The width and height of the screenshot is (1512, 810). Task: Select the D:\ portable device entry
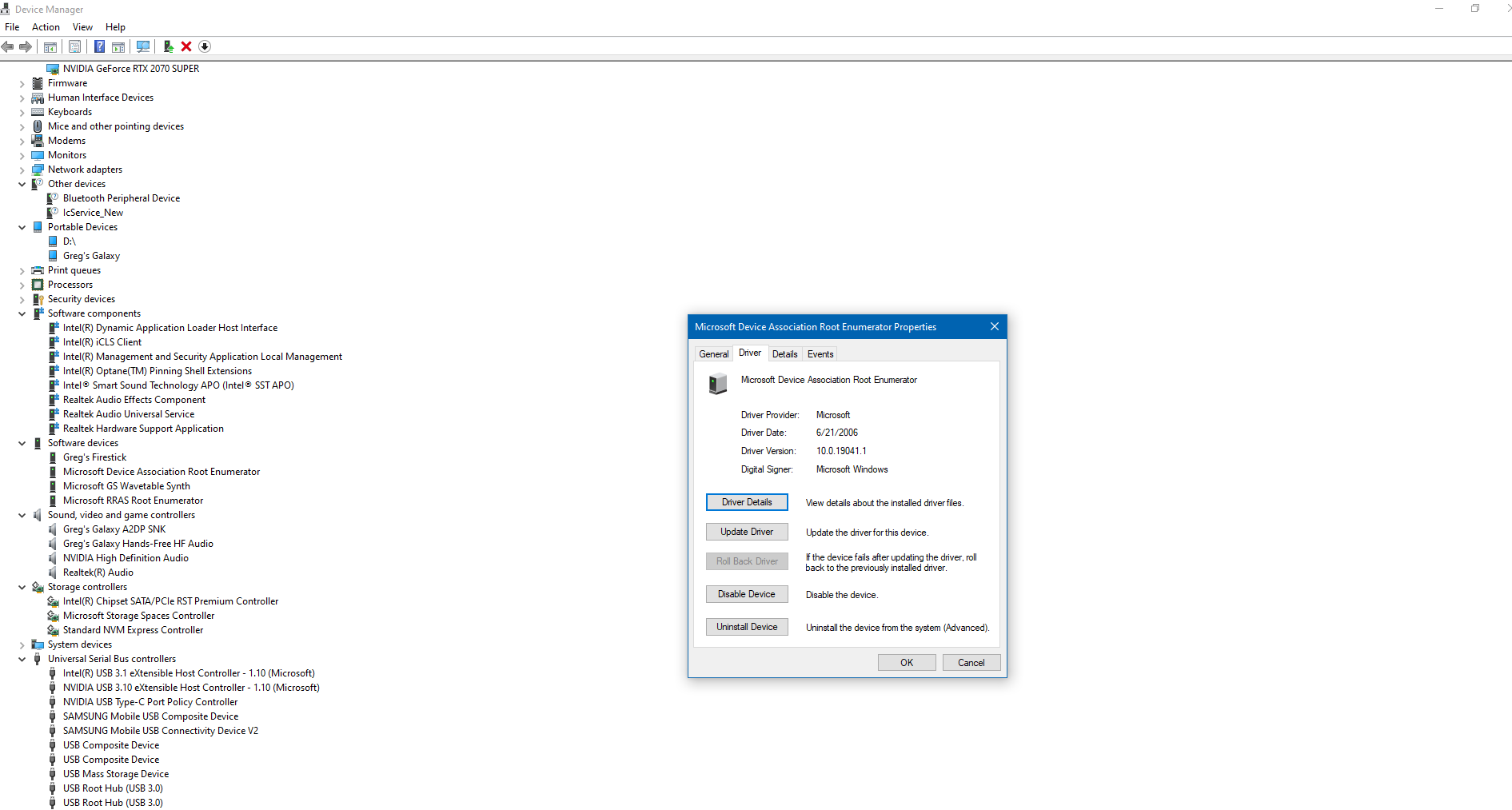click(70, 241)
